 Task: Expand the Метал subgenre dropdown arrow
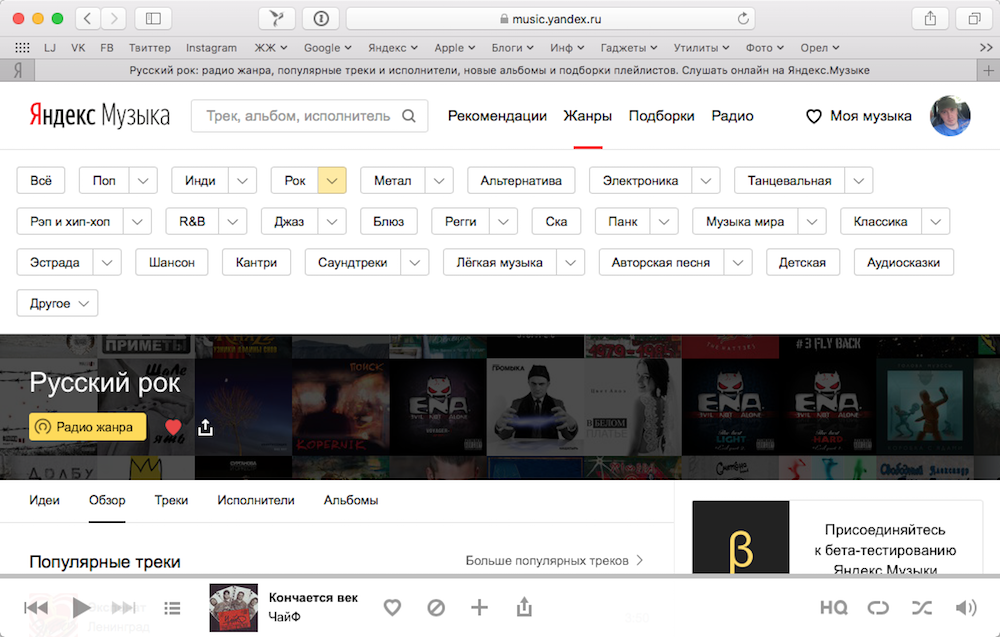[439, 180]
